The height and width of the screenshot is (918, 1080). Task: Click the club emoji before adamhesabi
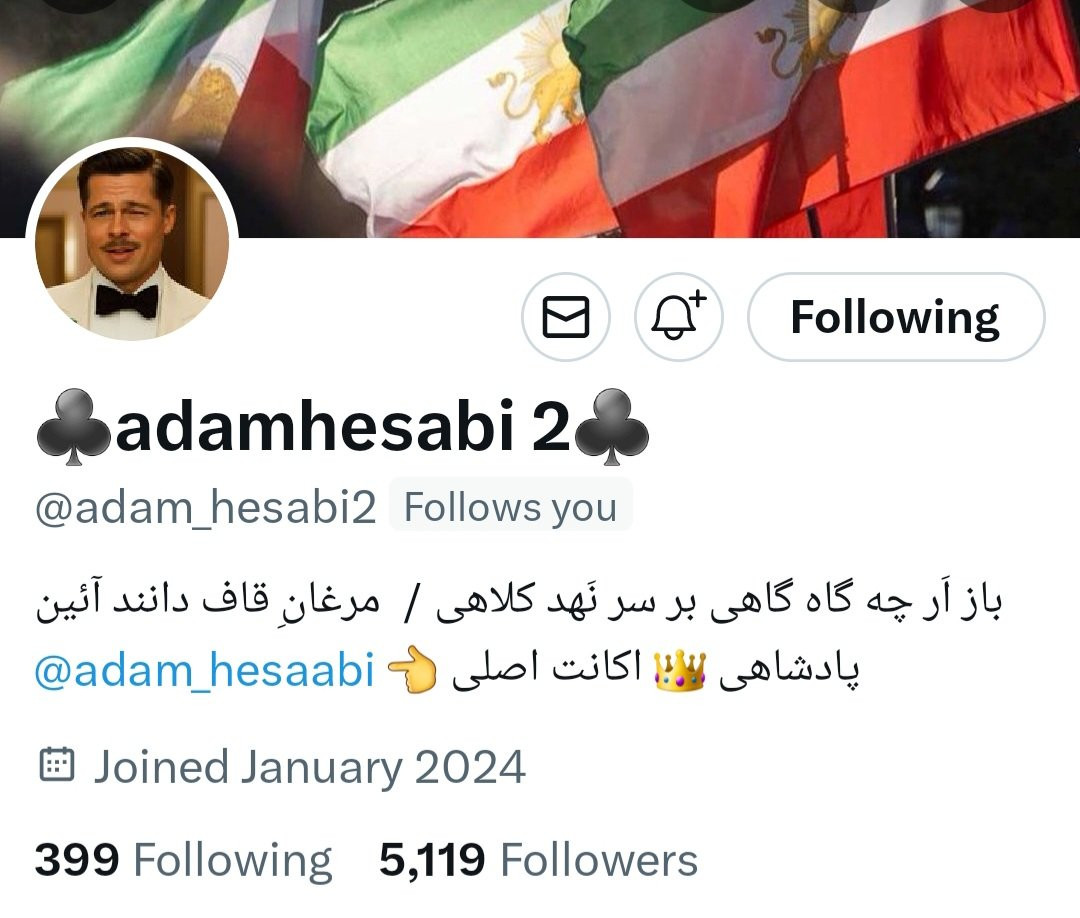[74, 427]
